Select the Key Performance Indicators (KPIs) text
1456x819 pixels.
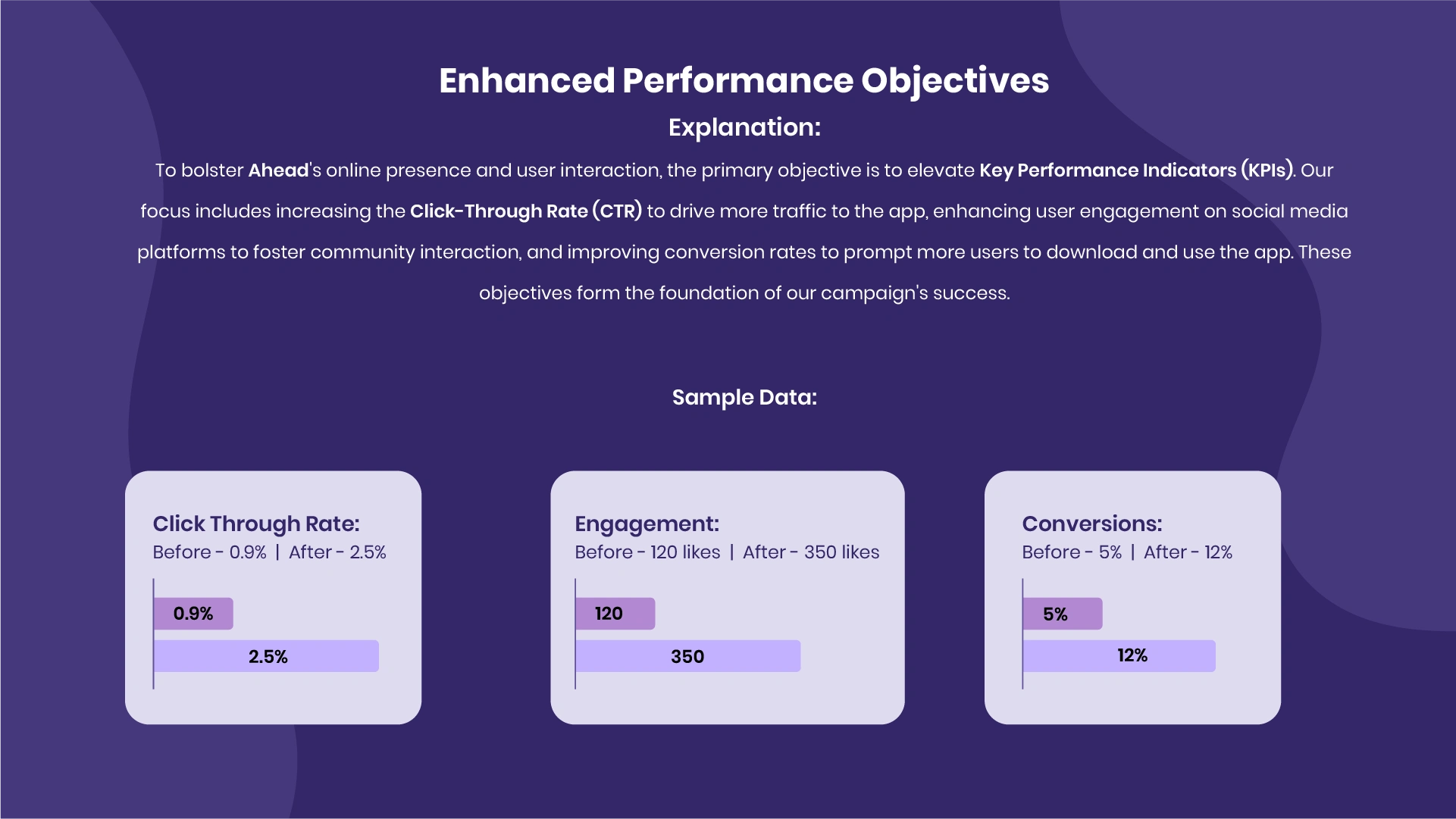tap(1136, 170)
